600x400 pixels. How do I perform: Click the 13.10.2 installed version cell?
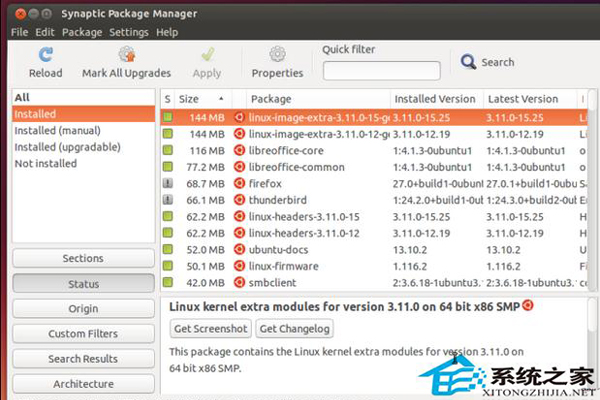click(410, 250)
